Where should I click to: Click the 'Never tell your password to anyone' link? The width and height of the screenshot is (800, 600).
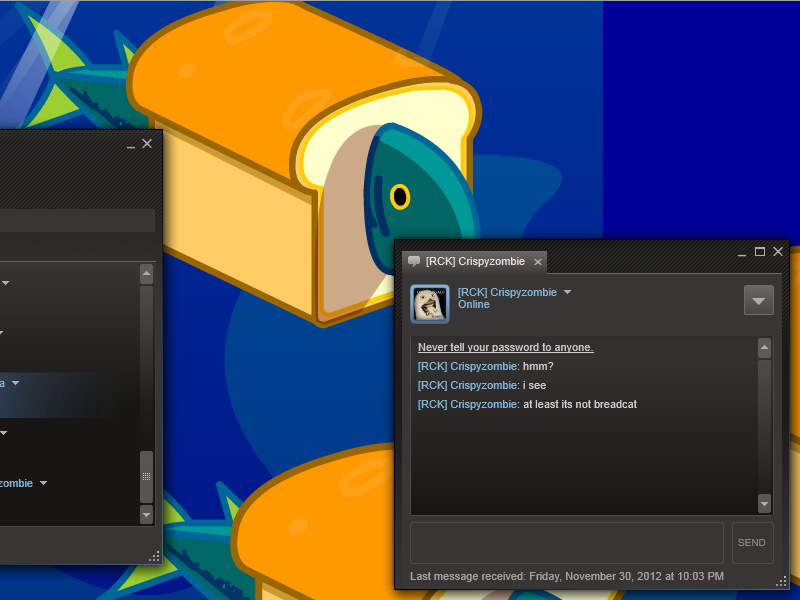coord(505,347)
